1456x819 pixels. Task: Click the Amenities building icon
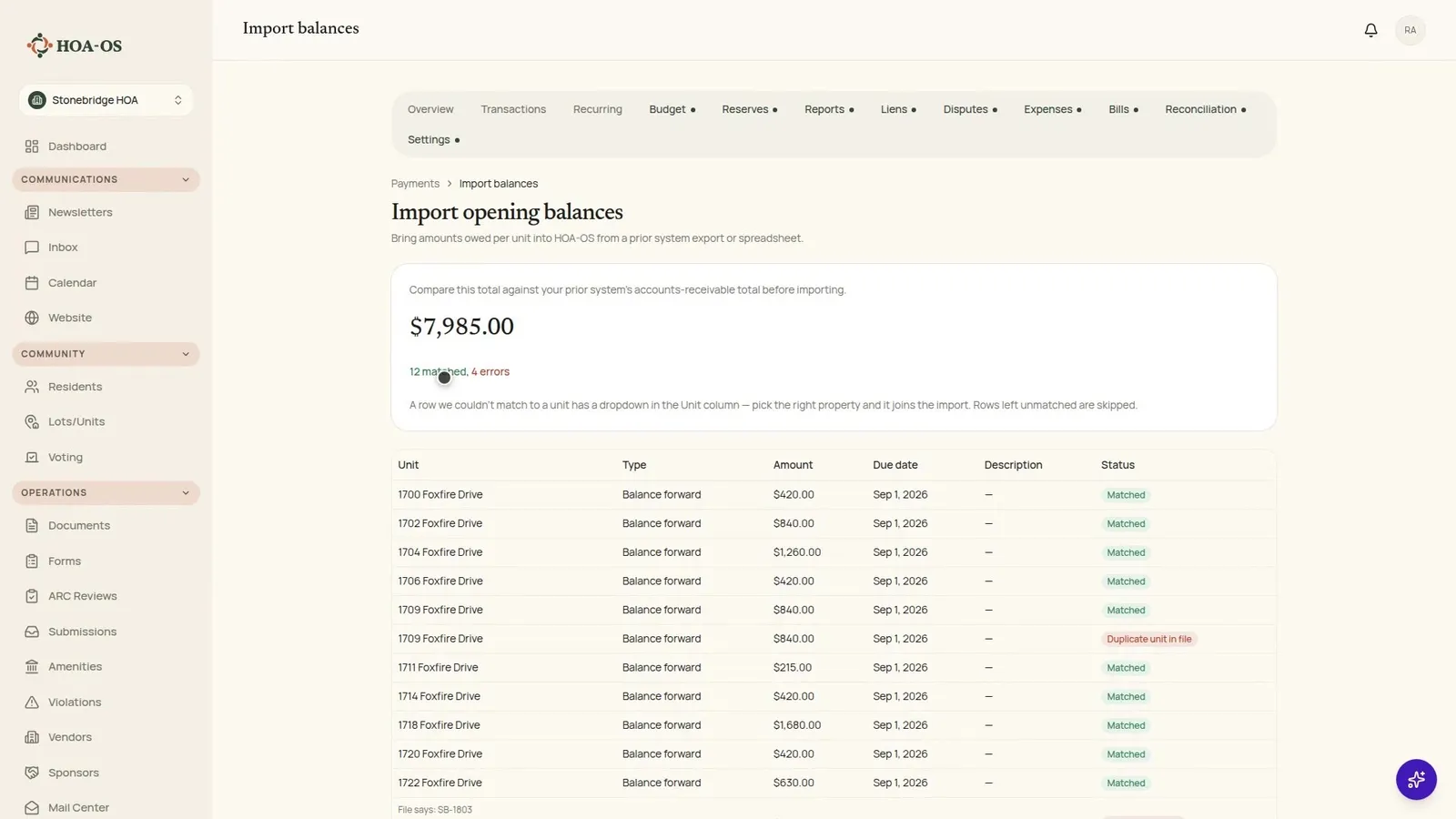32,667
